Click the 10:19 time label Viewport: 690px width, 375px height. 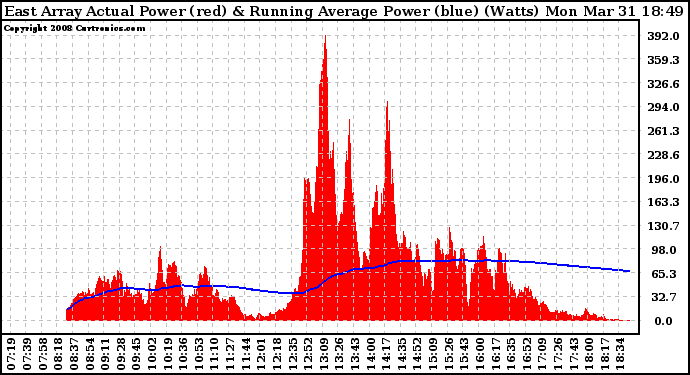click(x=168, y=354)
